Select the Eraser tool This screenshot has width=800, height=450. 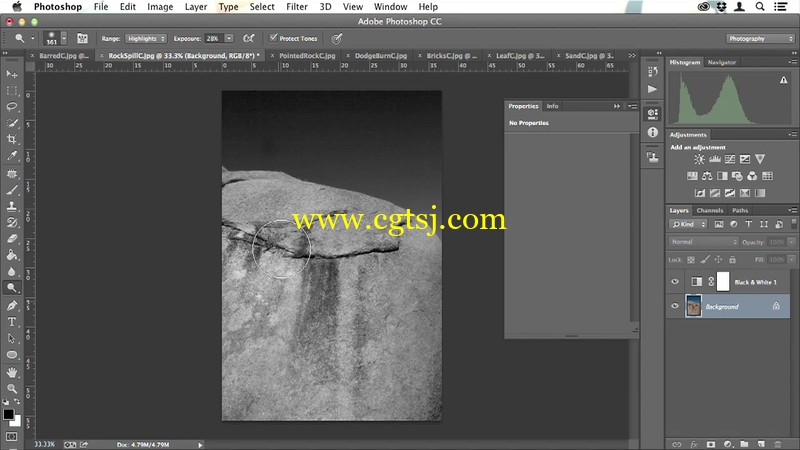point(11,239)
